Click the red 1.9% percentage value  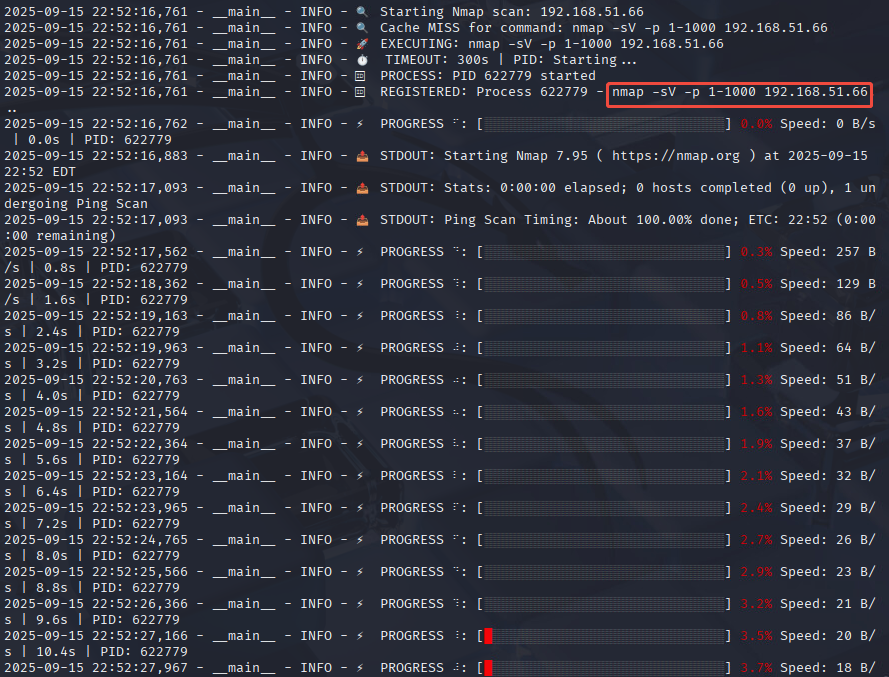click(756, 444)
